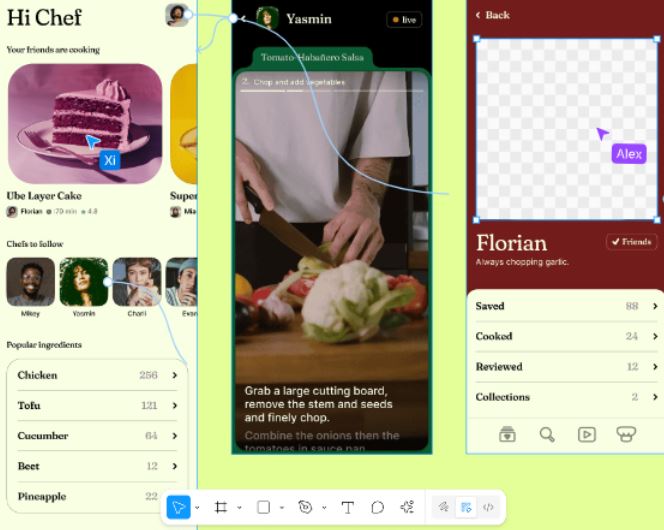Select Evan's chef portrait
The height and width of the screenshot is (530, 664).
(x=181, y=282)
